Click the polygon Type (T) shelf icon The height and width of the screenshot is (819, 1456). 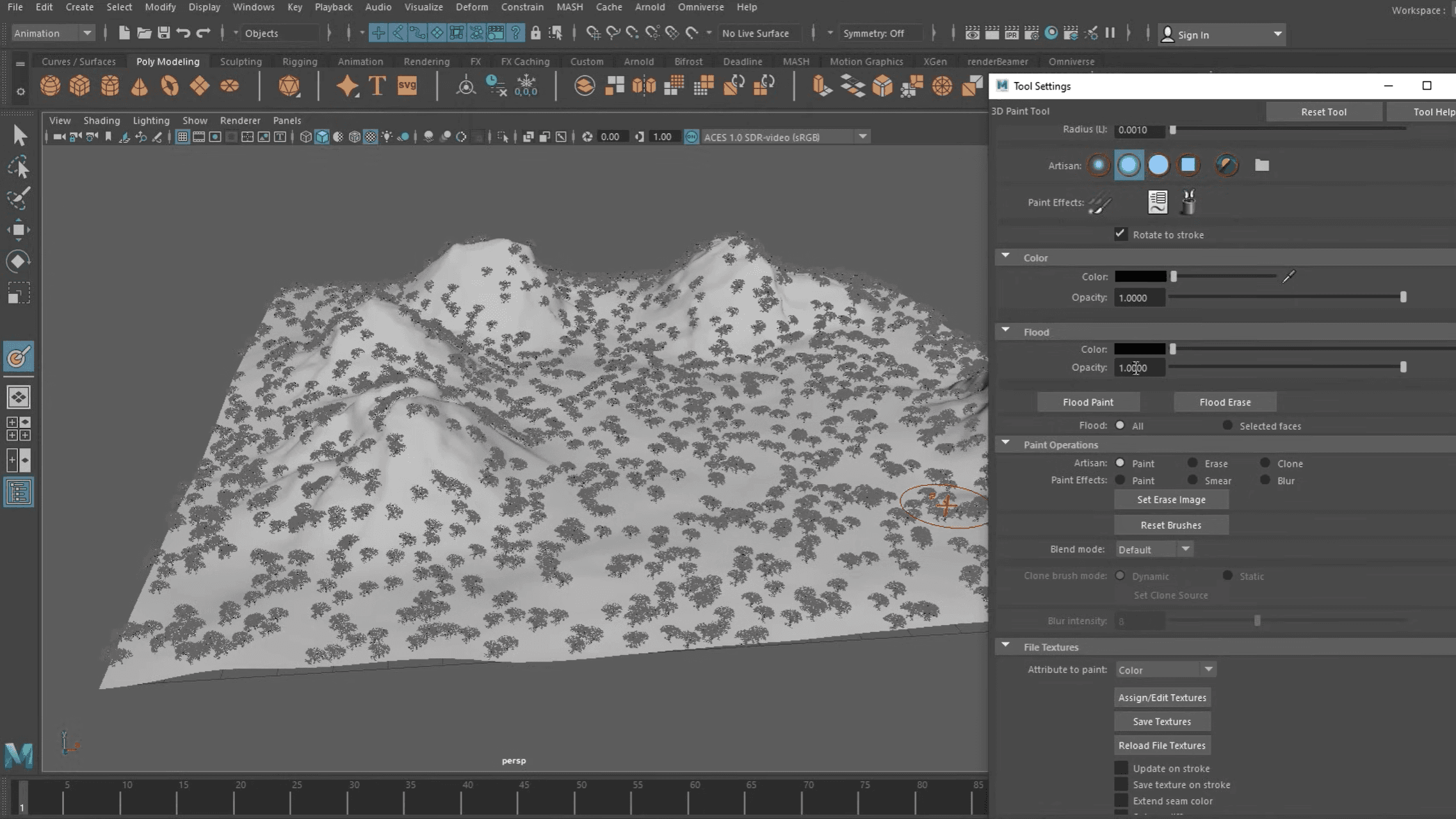pos(377,86)
